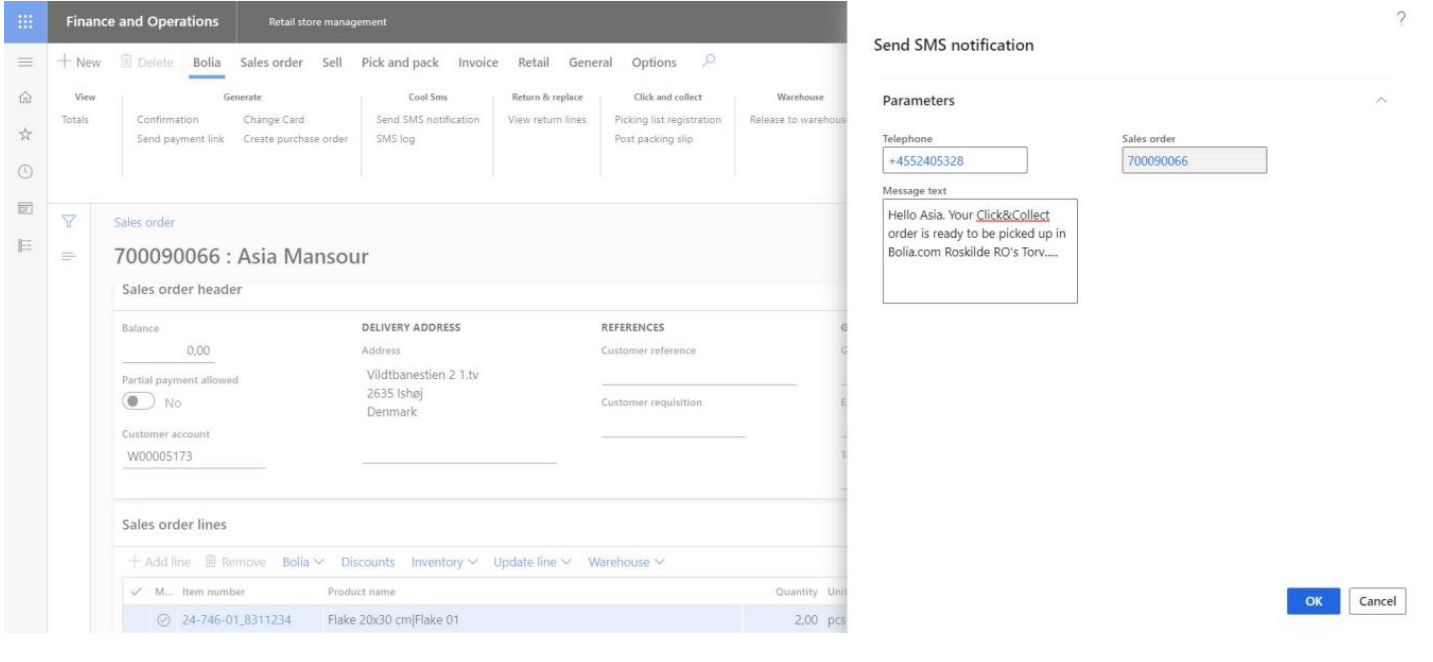Screen dimensions: 1433x662
Task: Click the filter funnel icon
Action: pyautogui.click(x=69, y=221)
